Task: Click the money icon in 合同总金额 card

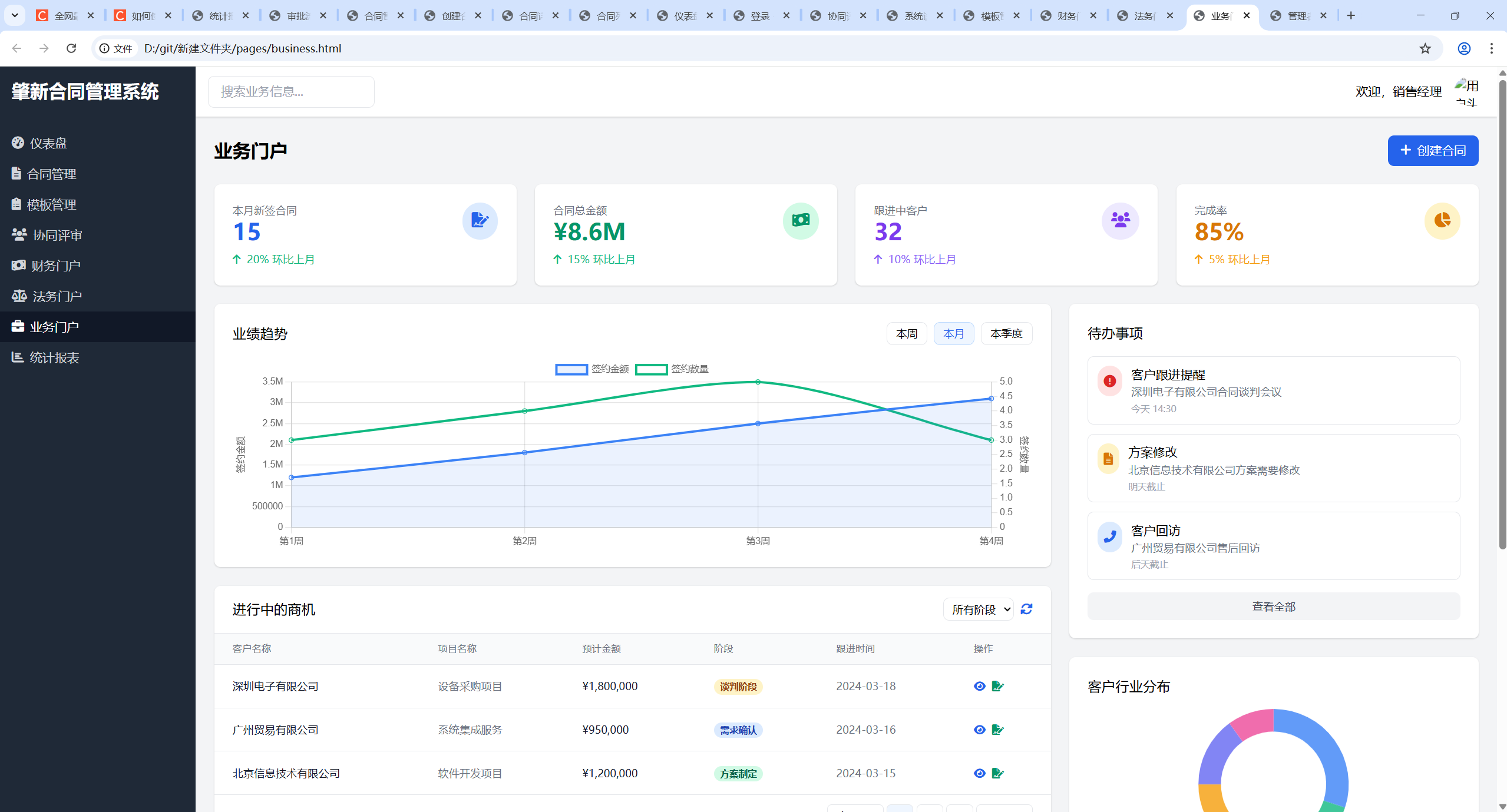Action: point(801,221)
